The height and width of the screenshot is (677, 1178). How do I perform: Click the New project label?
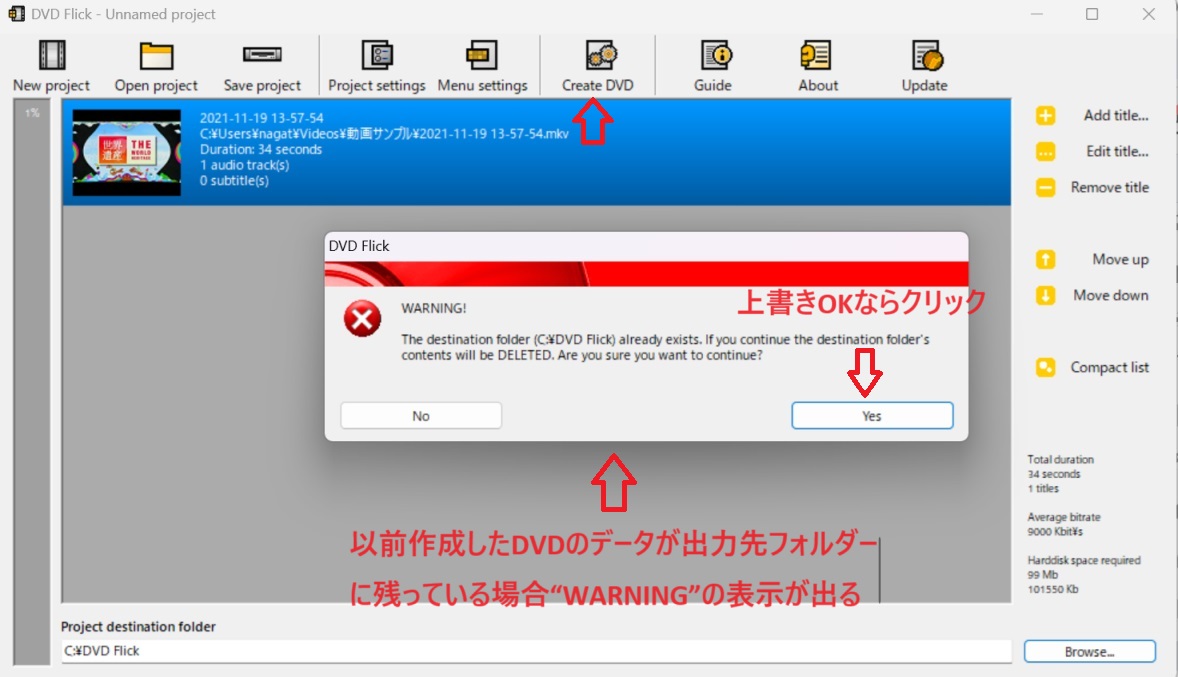(51, 86)
